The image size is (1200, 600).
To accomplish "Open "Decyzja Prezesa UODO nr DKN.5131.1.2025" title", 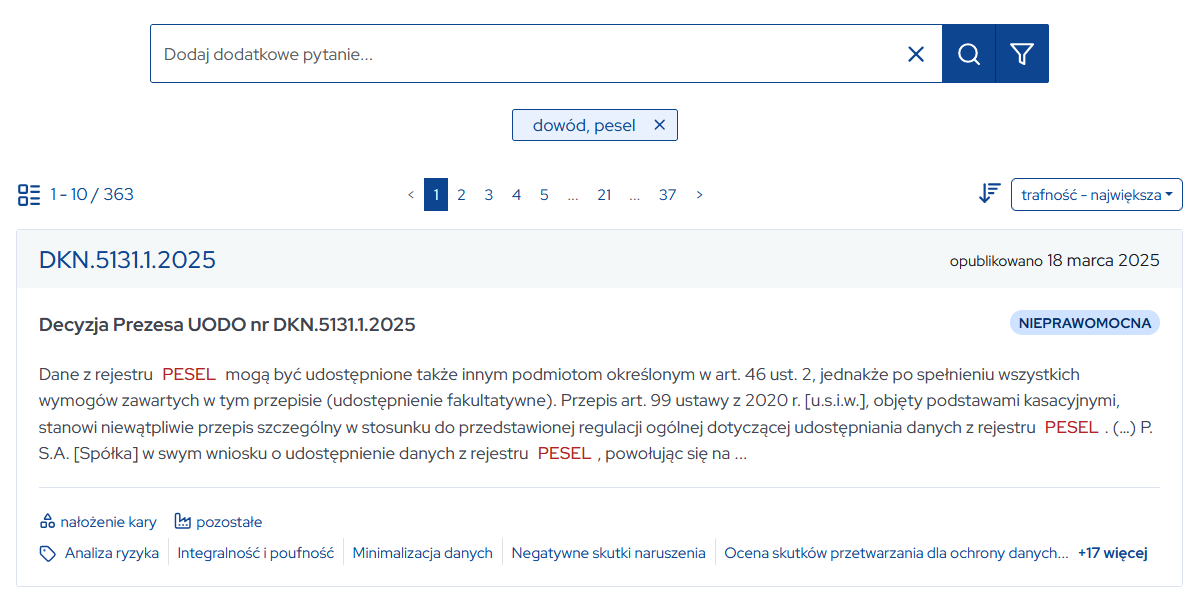I will tap(227, 325).
